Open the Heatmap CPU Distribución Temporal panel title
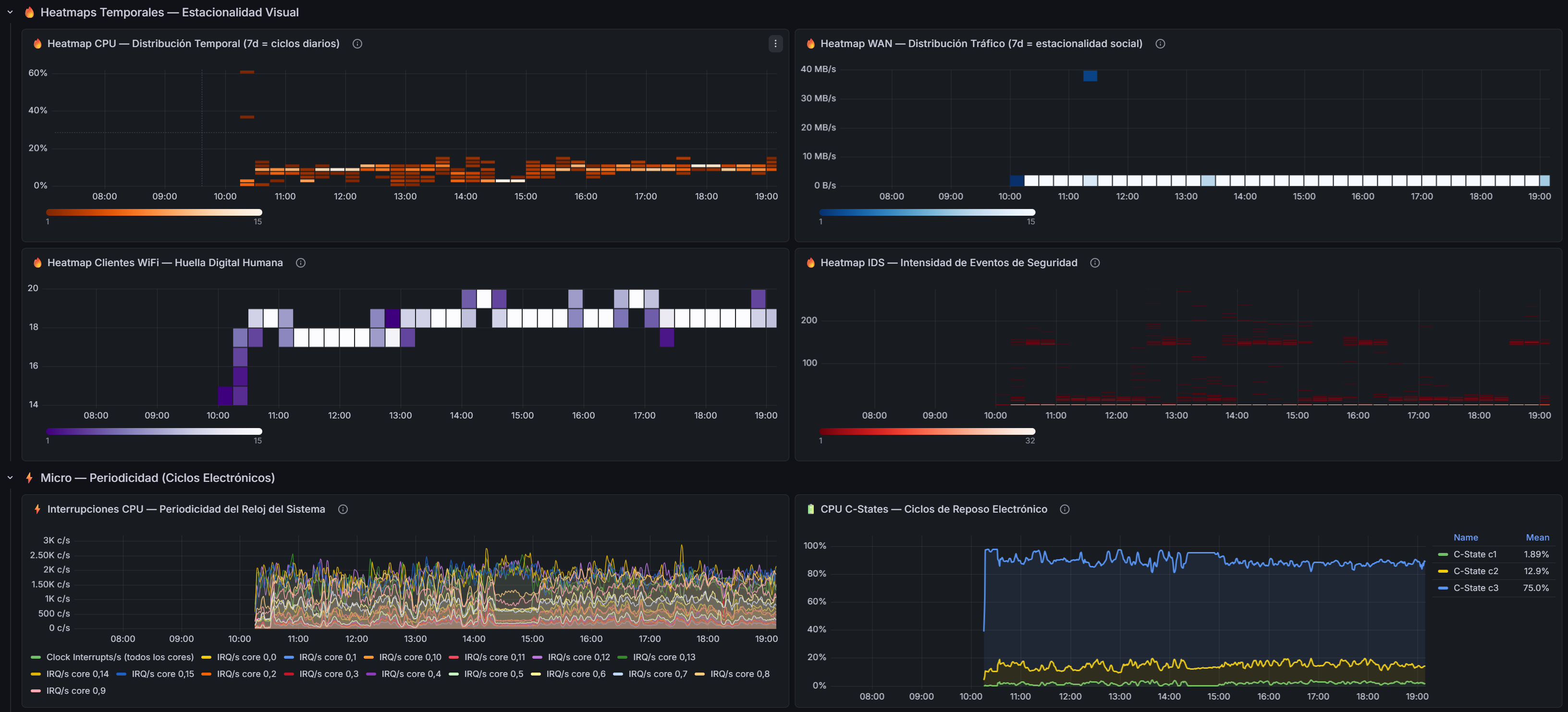1568x712 pixels. (194, 44)
